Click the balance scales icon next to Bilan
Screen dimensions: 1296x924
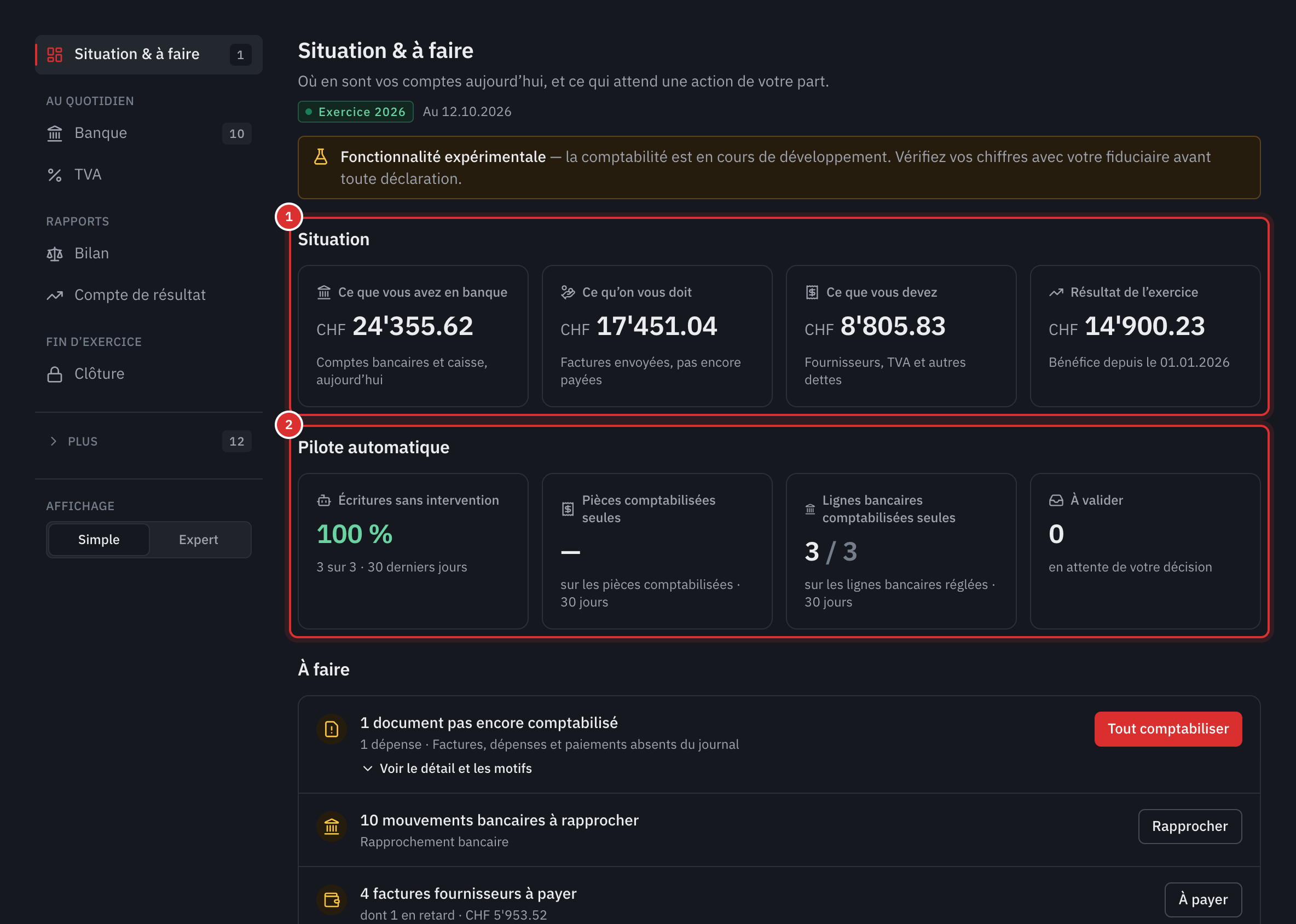click(55, 254)
